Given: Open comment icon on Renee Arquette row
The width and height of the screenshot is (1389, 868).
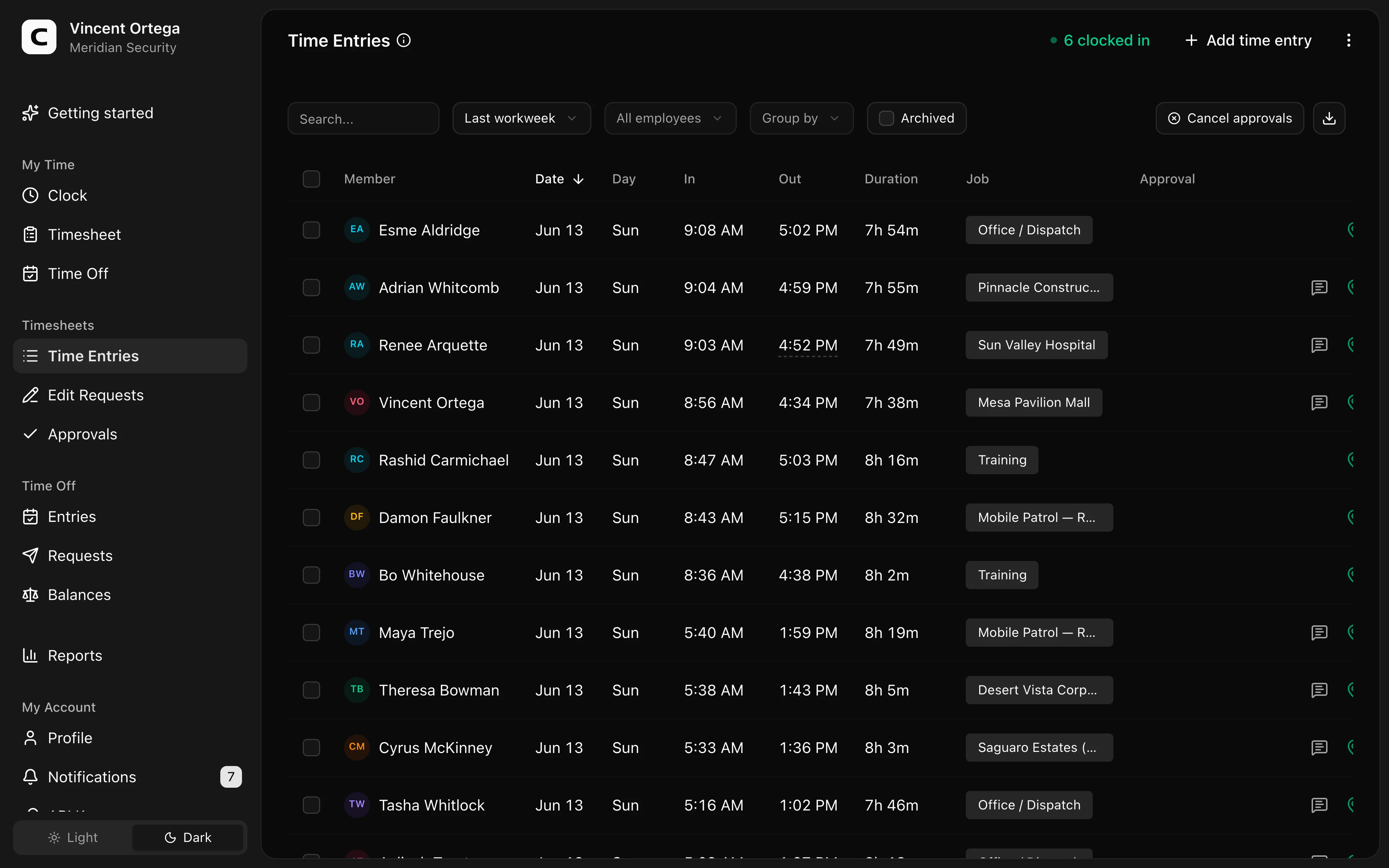Looking at the screenshot, I should tap(1319, 345).
